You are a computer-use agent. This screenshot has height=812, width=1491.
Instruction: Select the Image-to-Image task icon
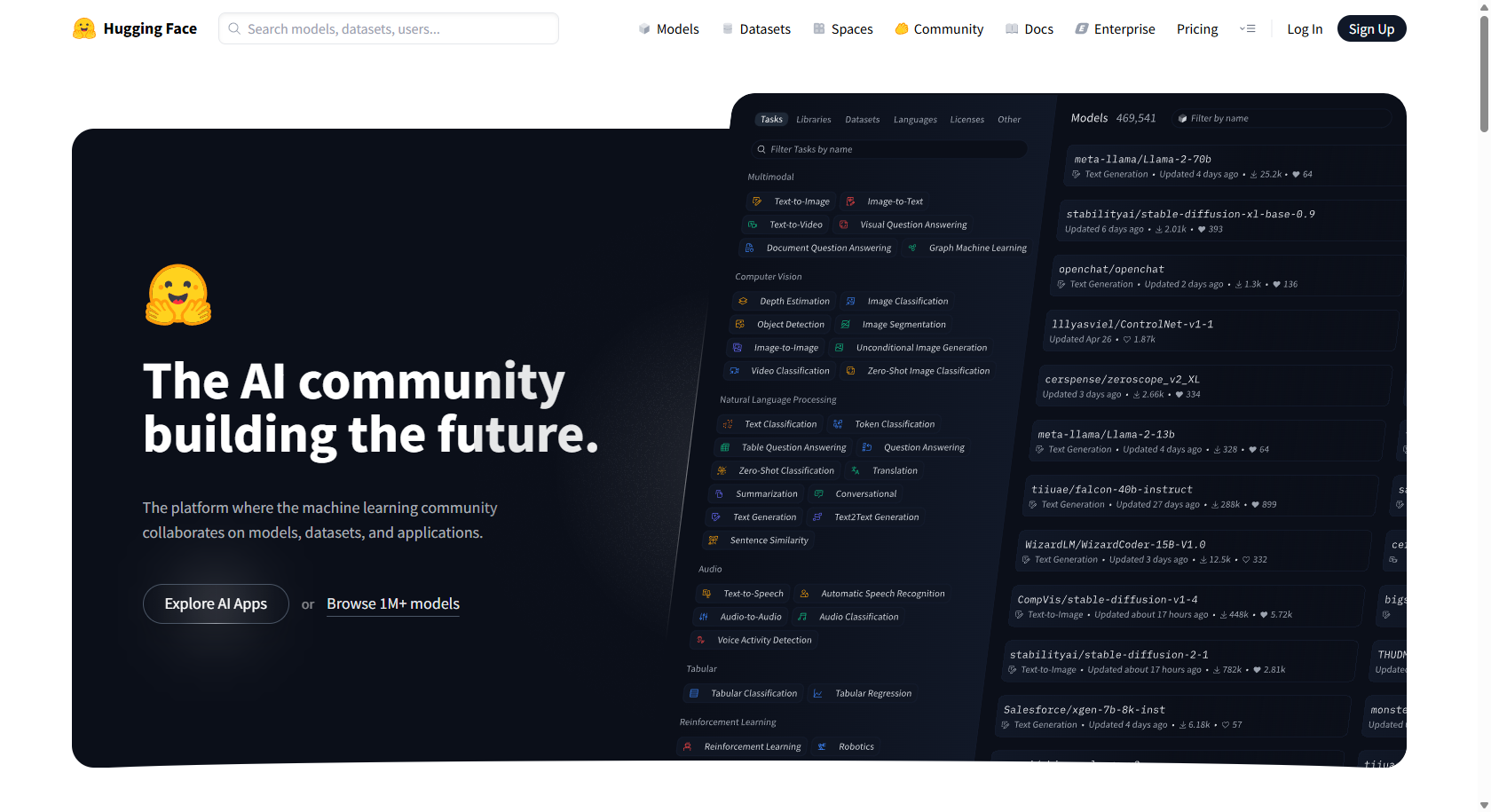tap(738, 347)
